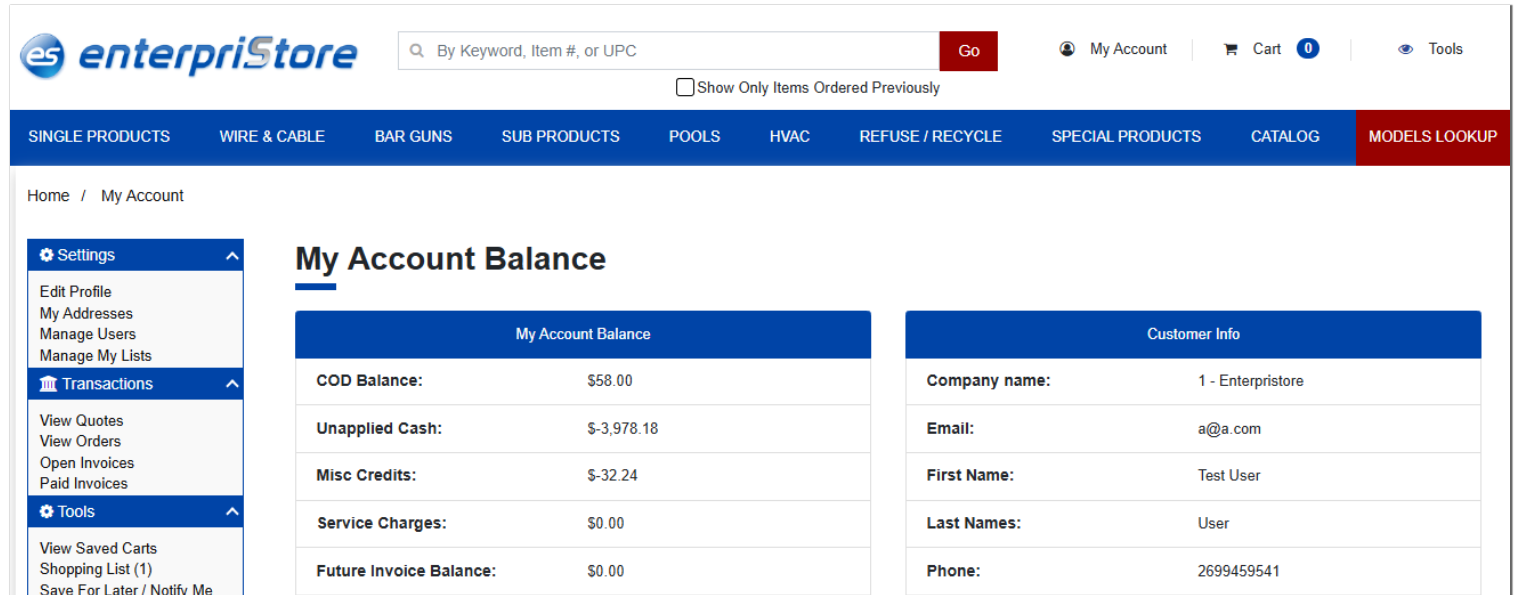Click the Future Invoice Balance value $0.00
Viewport: 1520px width, 595px height.
[606, 571]
